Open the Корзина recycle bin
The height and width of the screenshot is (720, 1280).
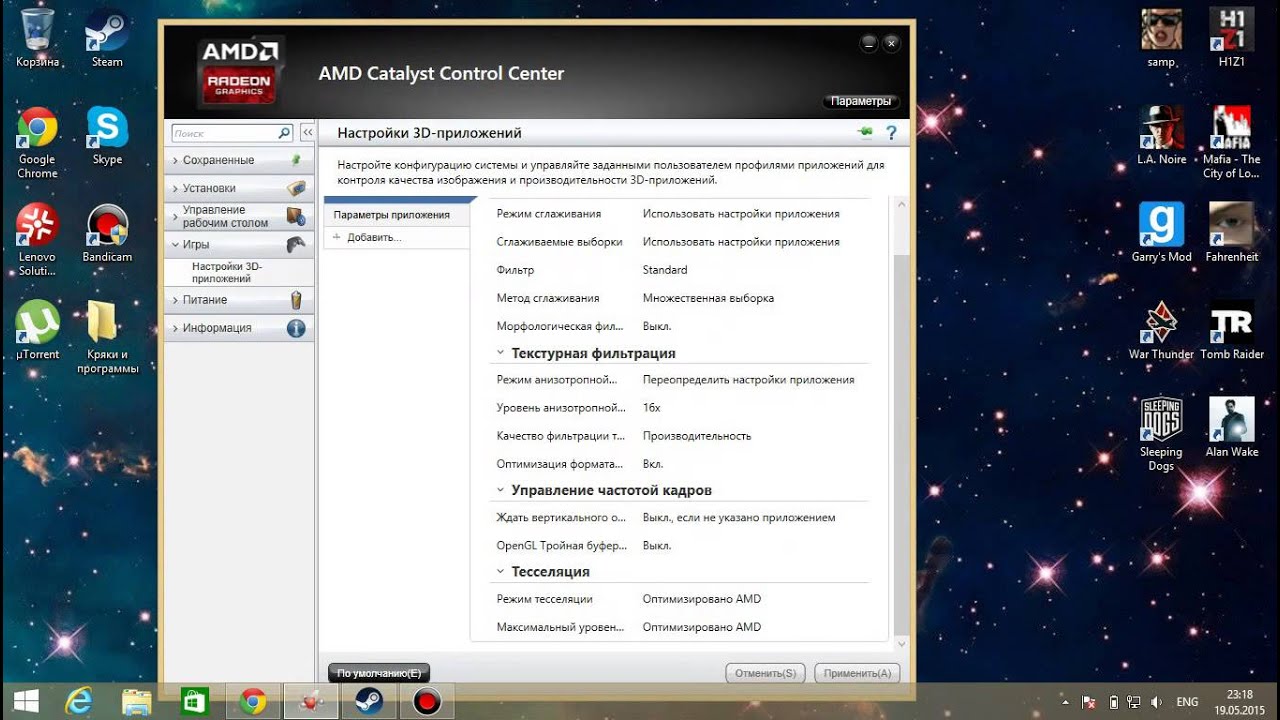[x=37, y=38]
